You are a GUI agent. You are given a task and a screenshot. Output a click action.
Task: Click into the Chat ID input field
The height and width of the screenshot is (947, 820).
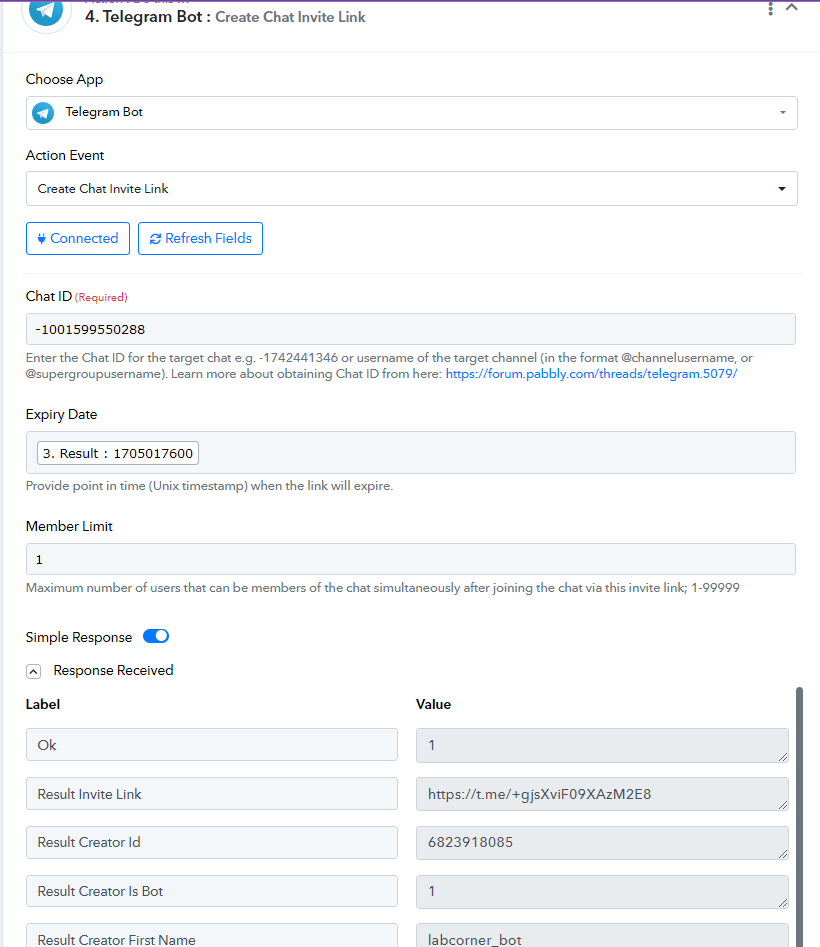point(411,329)
